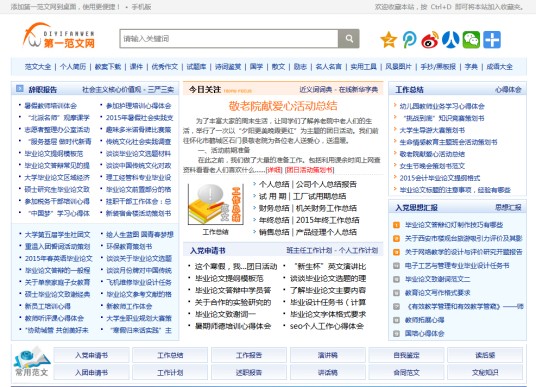The image size is (536, 387).
Task: Open the 工作总结 book thumbnail
Action: 215,204
